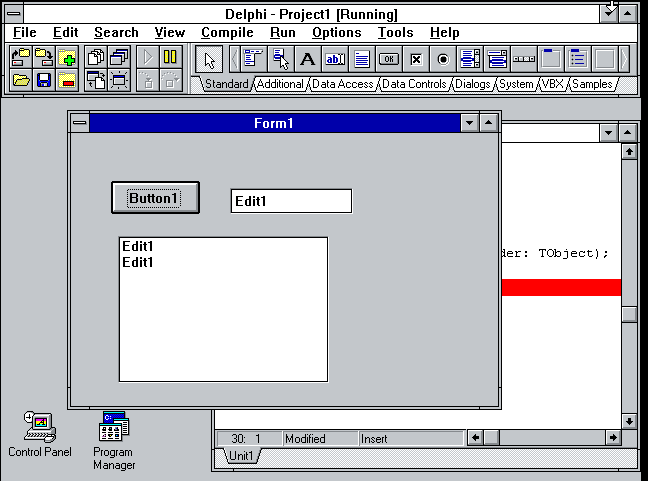Click the code editor vertical scrollbar thumb

click(628, 314)
